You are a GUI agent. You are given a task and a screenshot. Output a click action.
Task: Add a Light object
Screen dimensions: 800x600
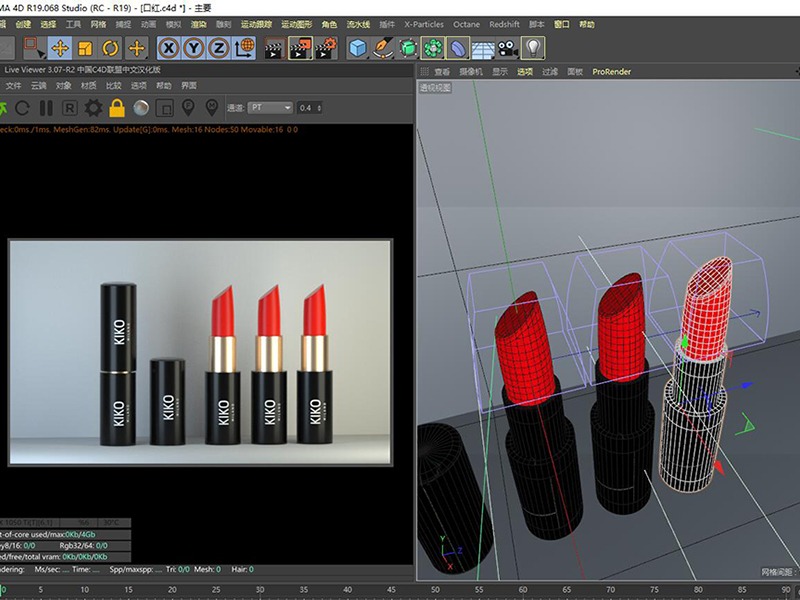533,48
